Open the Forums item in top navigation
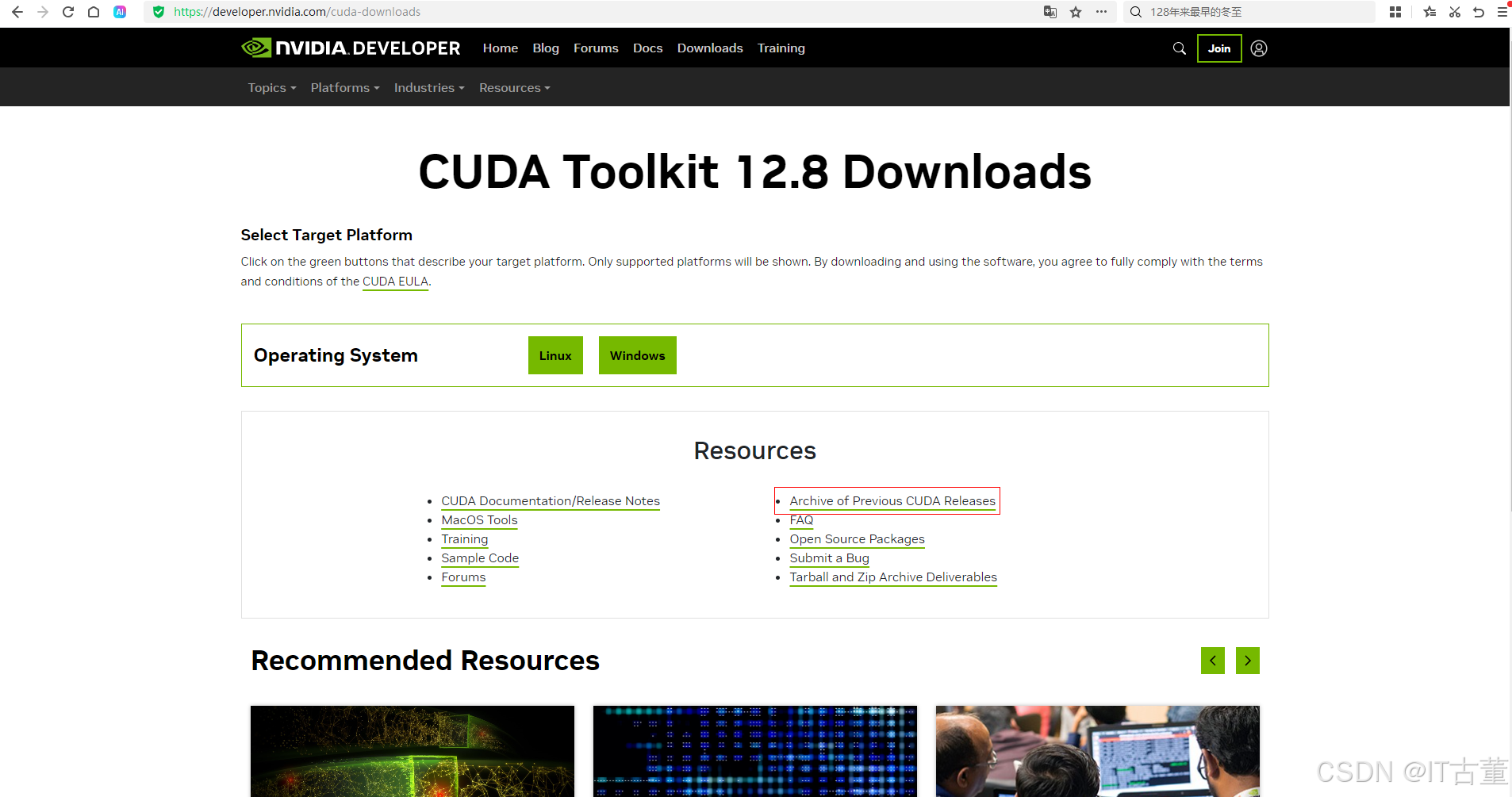This screenshot has height=797, width=1512. (x=596, y=48)
